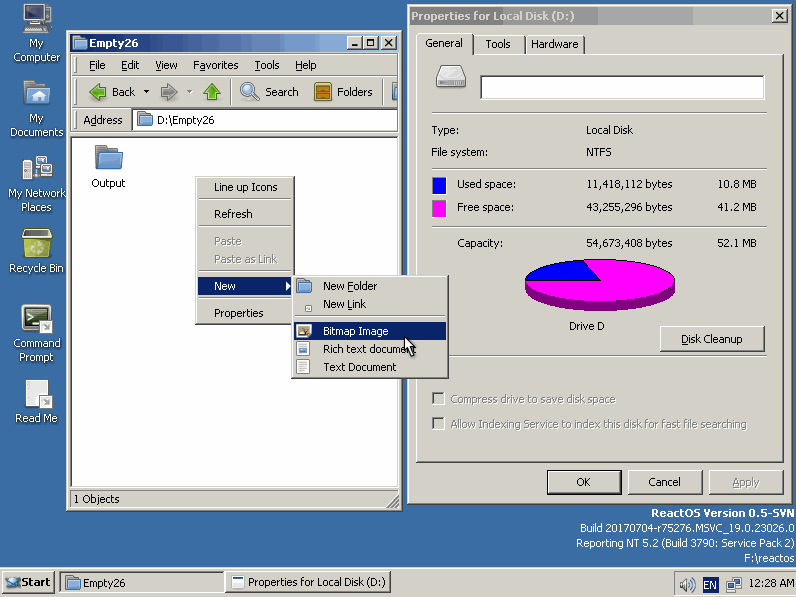Switch to the General tab
Image resolution: width=796 pixels, height=597 pixels.
pos(444,43)
